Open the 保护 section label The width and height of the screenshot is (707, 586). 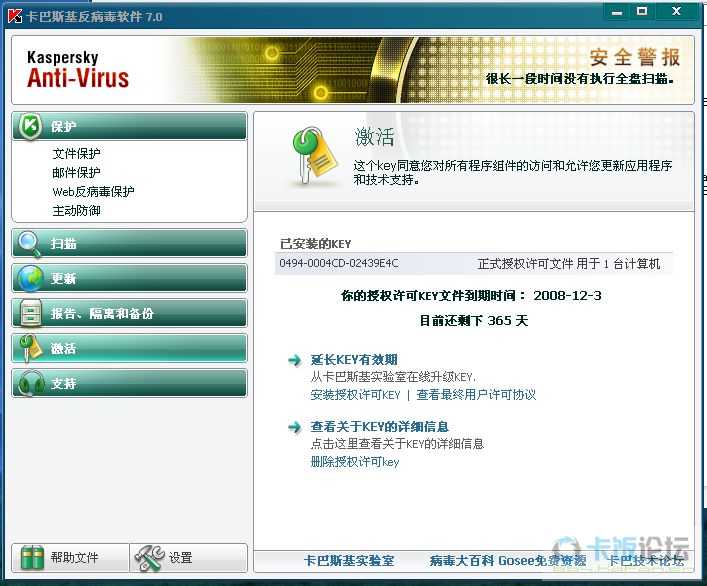tap(63, 127)
